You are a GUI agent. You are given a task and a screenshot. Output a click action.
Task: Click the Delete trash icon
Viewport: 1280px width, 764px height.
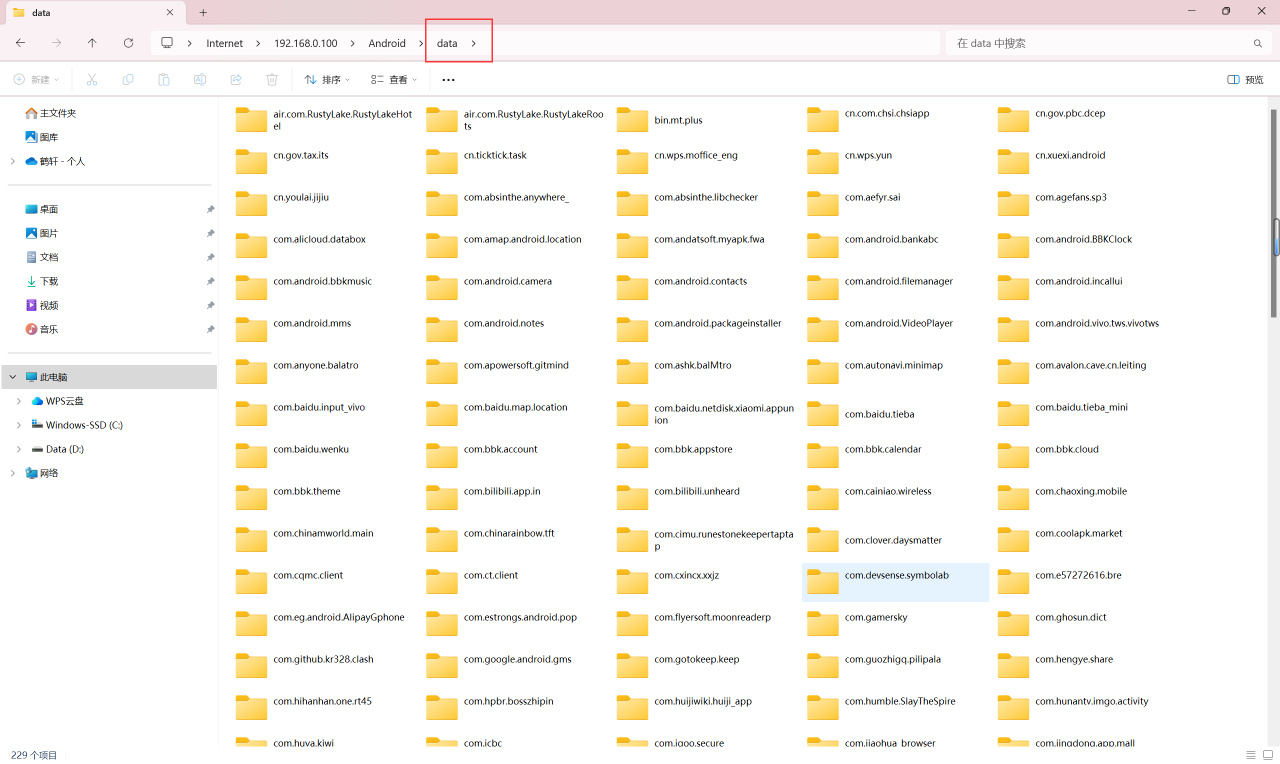pyautogui.click(x=272, y=79)
